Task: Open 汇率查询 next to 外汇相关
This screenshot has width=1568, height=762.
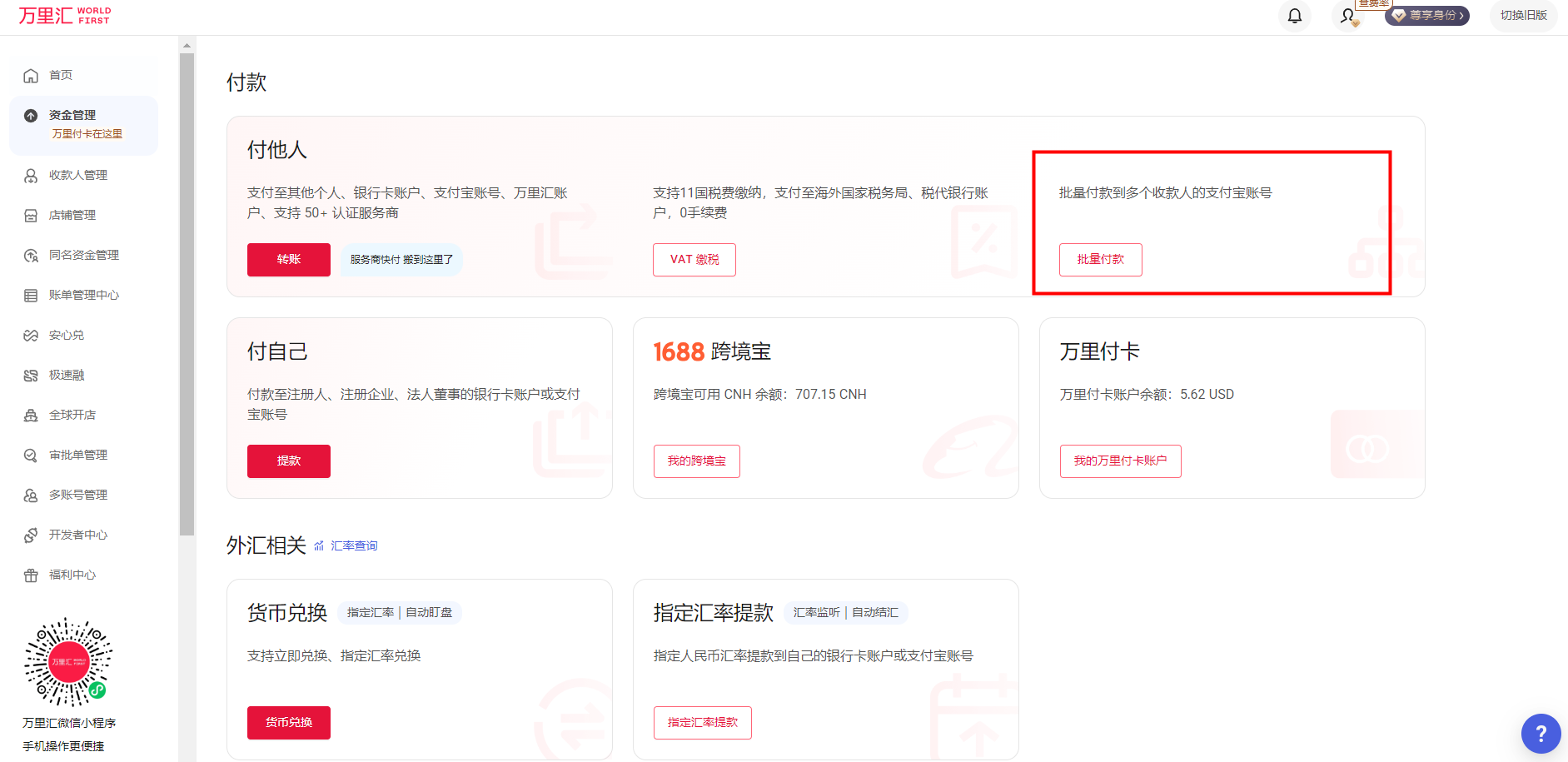Action: pyautogui.click(x=354, y=545)
